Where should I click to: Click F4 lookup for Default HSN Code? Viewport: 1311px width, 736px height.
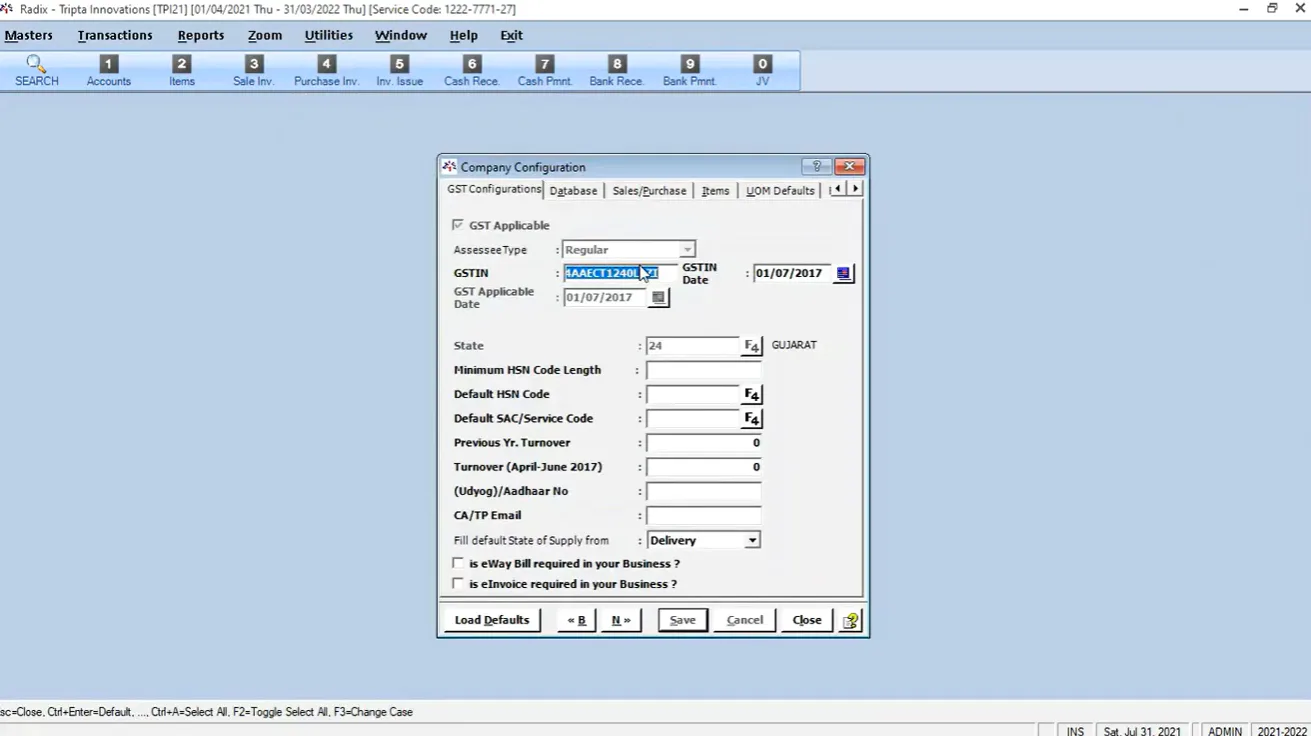751,395
